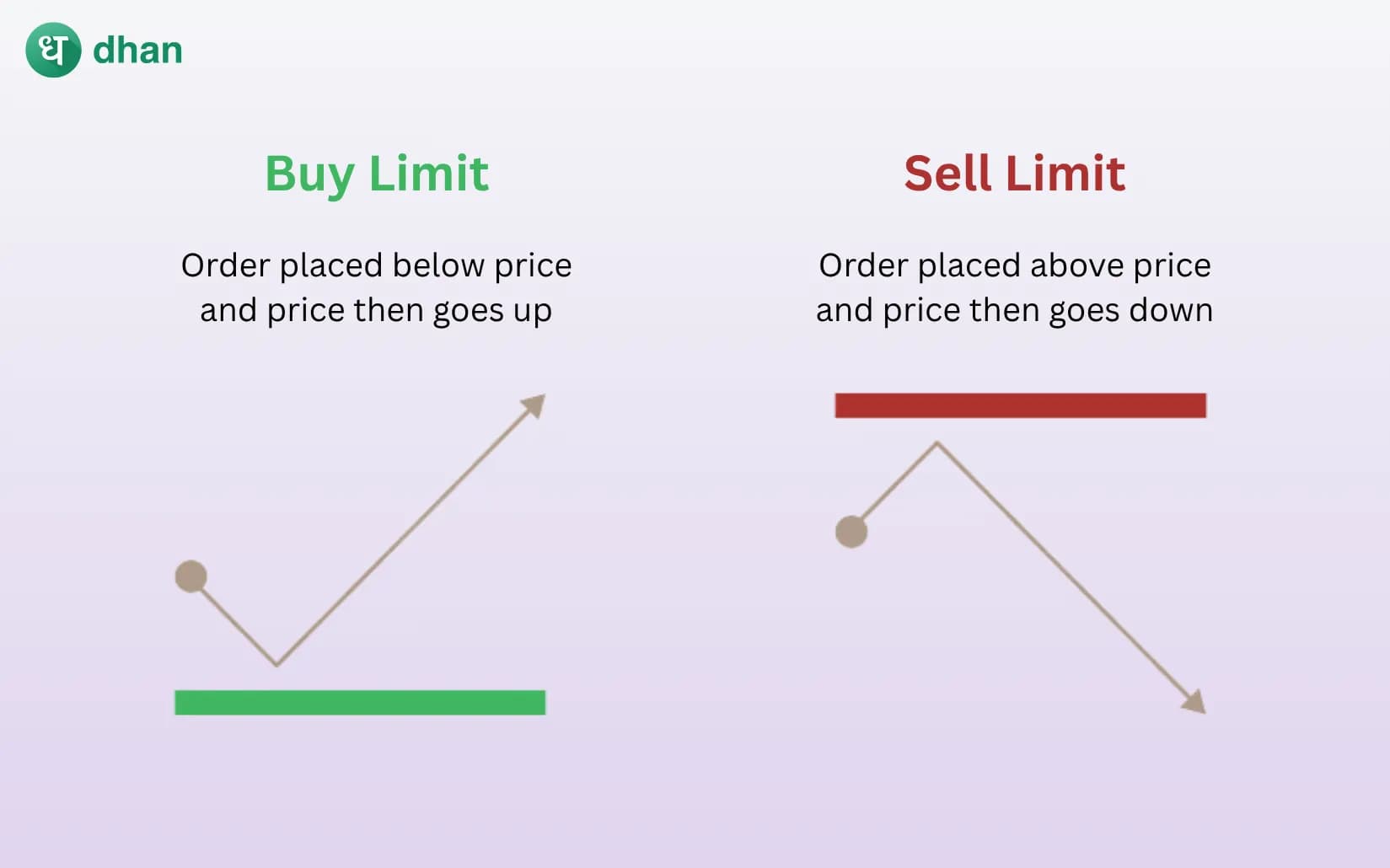The width and height of the screenshot is (1390, 868).
Task: Click the starting dot of the Buy Limit chart
Action: pos(191,576)
